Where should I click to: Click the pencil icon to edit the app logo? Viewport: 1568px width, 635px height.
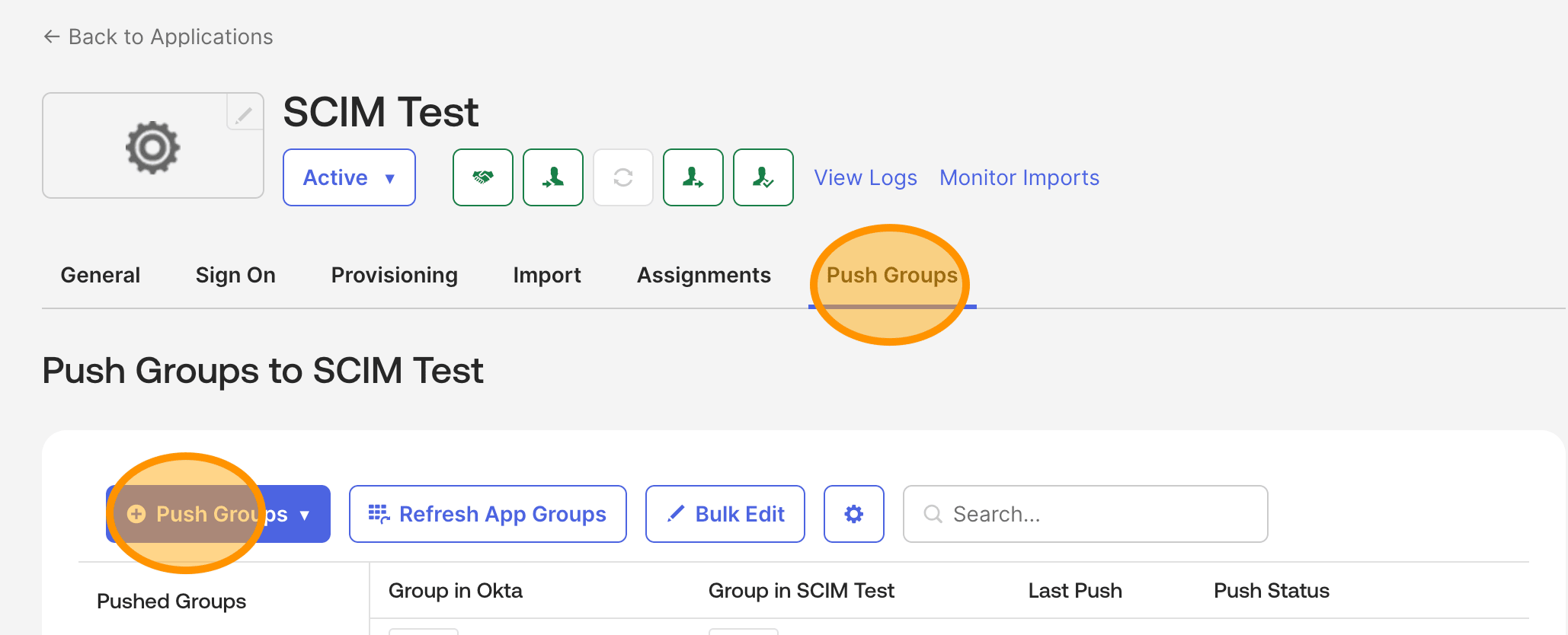coord(244,114)
